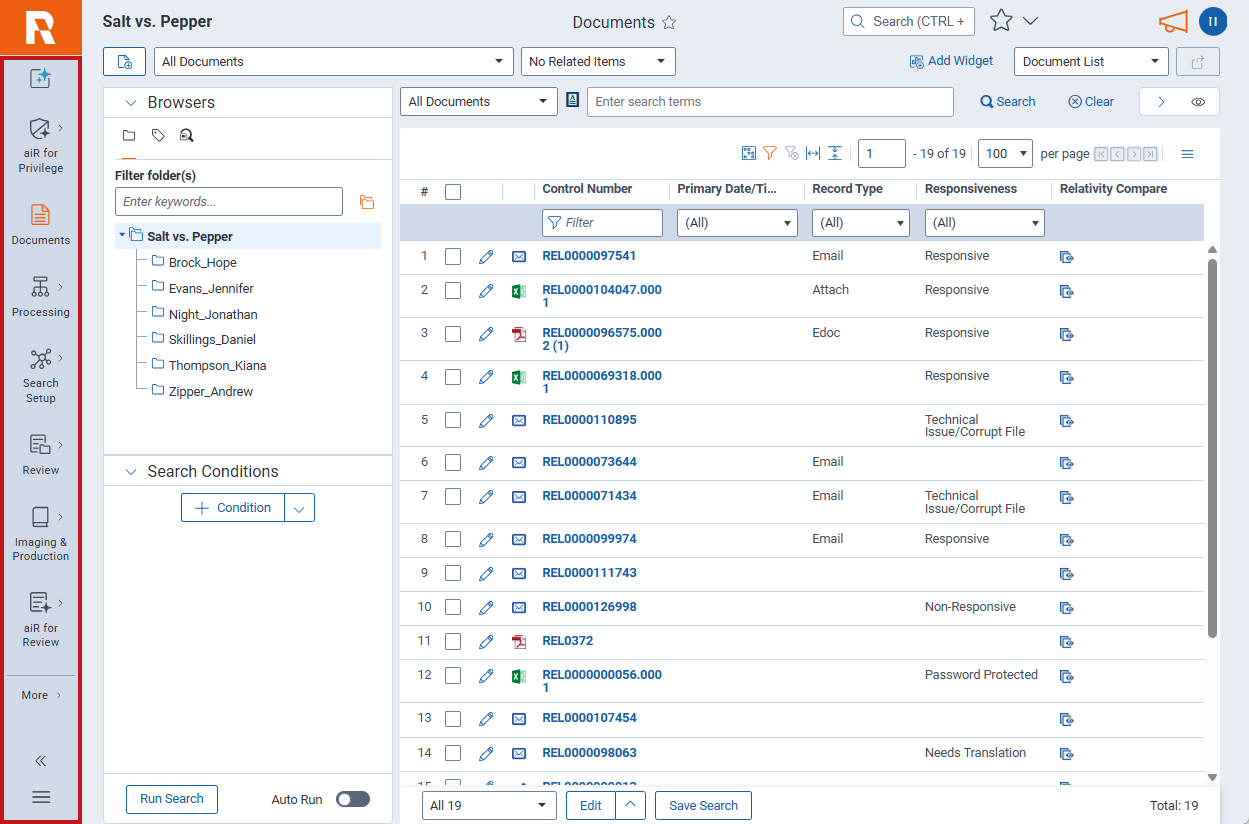Click the Enter search terms field

[770, 102]
